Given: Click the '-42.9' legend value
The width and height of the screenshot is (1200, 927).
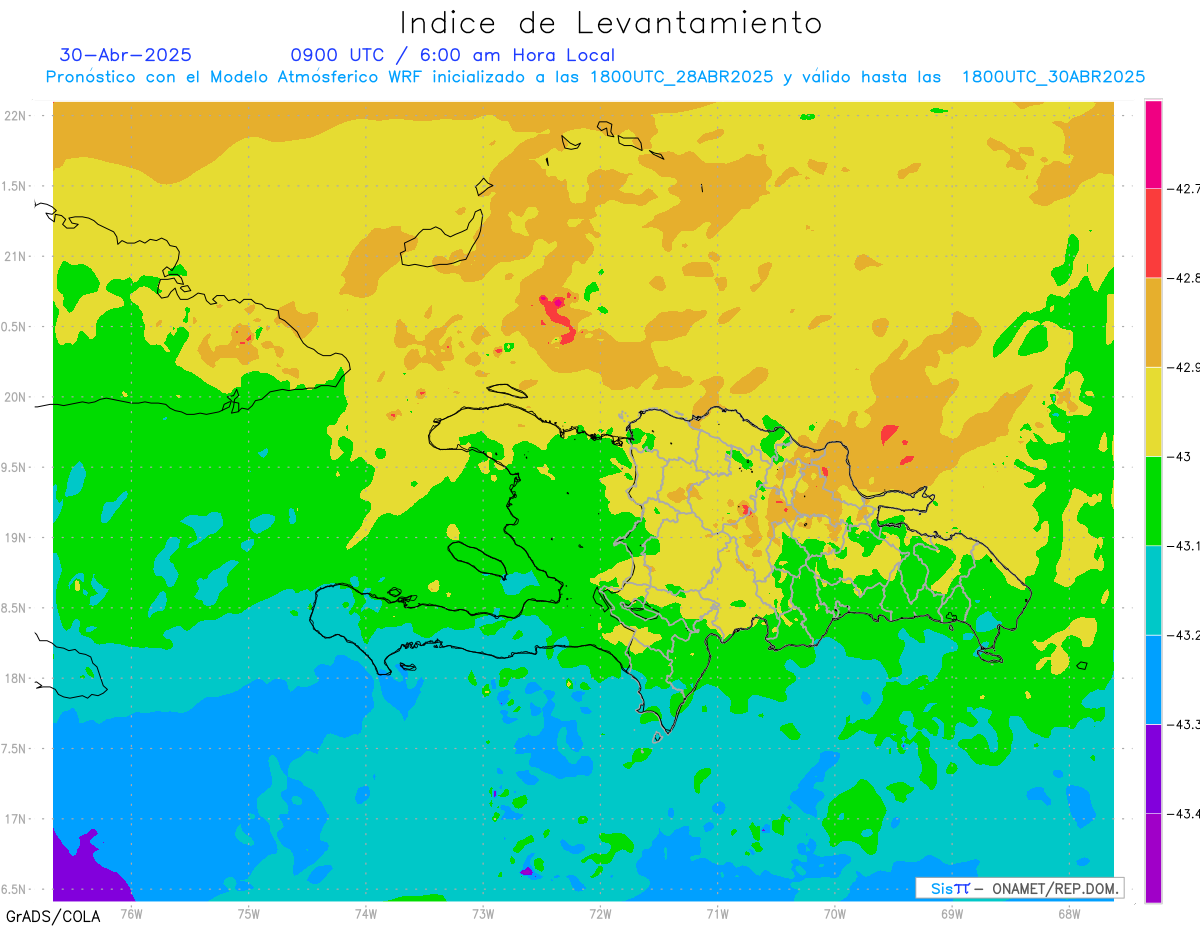Looking at the screenshot, I should [1182, 367].
